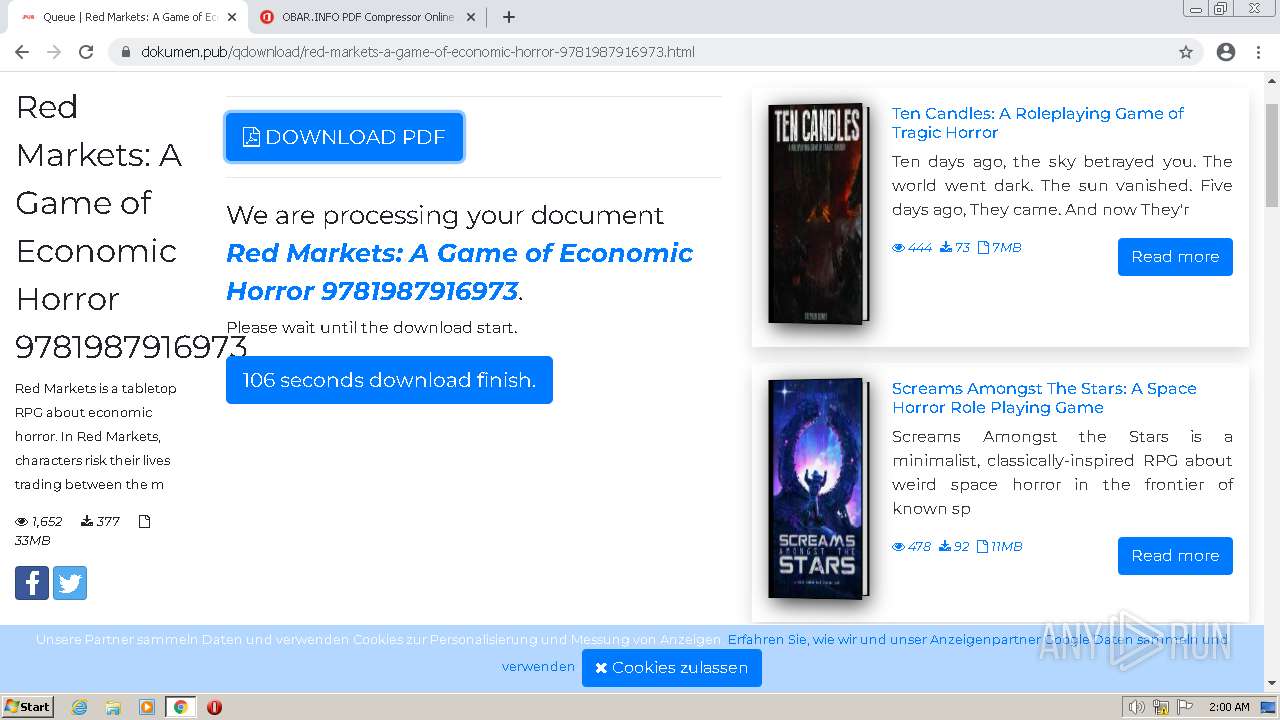This screenshot has height=720, width=1280.
Task: Bookmark this page with the star icon
Action: pos(1186,52)
